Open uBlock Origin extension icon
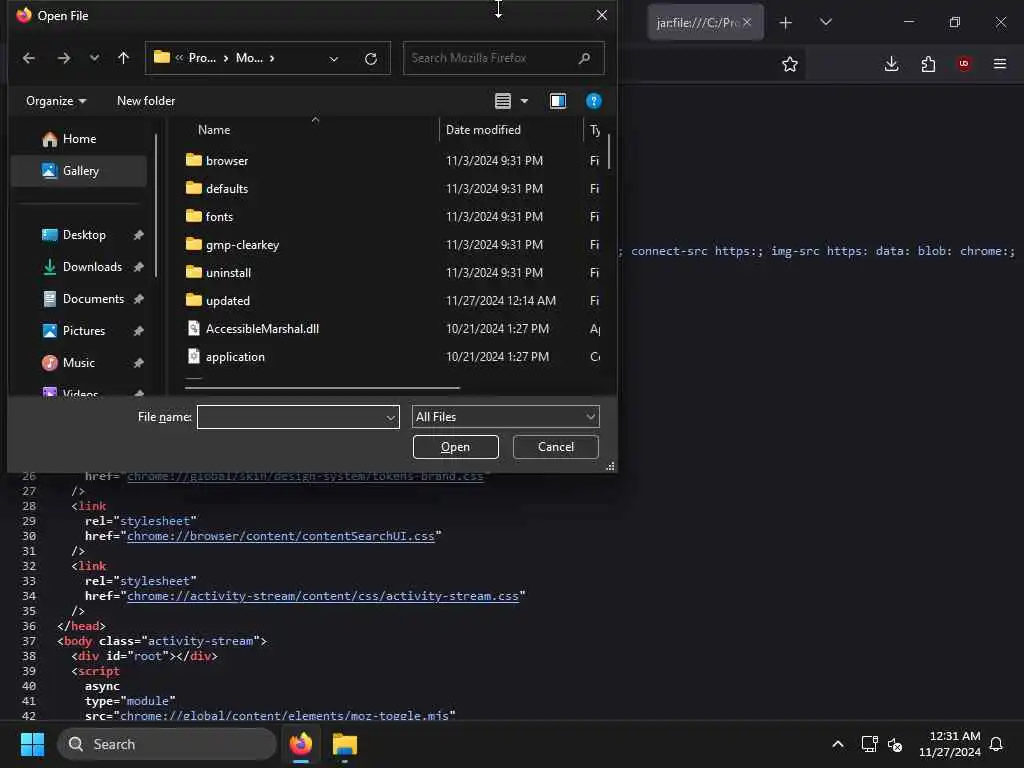This screenshot has width=1024, height=768. pos(964,64)
